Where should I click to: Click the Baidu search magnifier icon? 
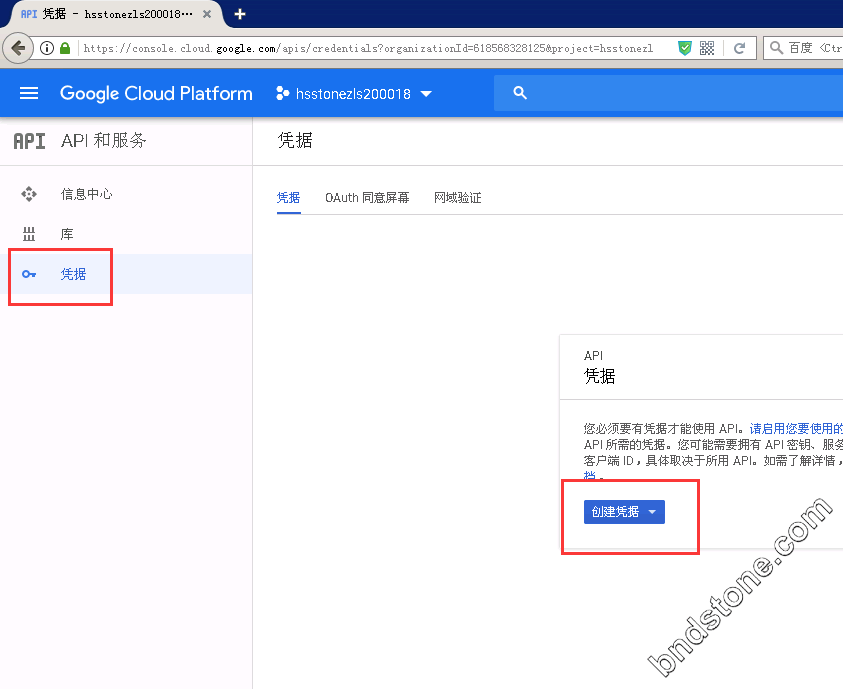coord(776,48)
